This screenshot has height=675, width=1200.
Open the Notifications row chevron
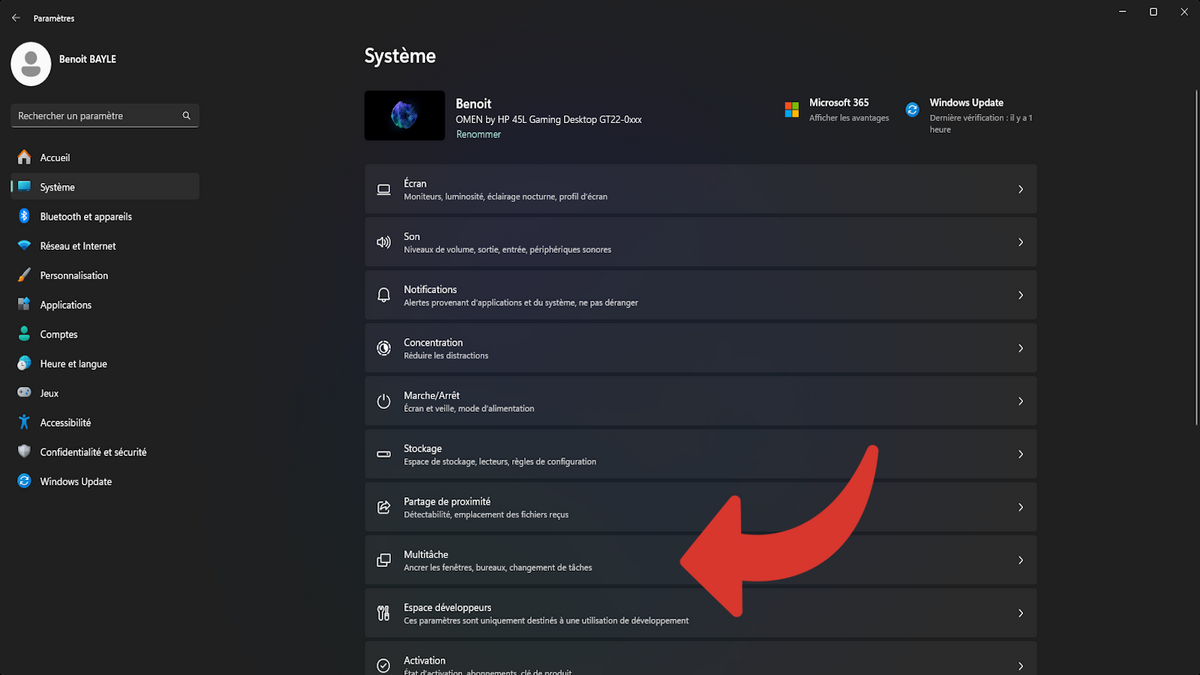tap(1020, 296)
